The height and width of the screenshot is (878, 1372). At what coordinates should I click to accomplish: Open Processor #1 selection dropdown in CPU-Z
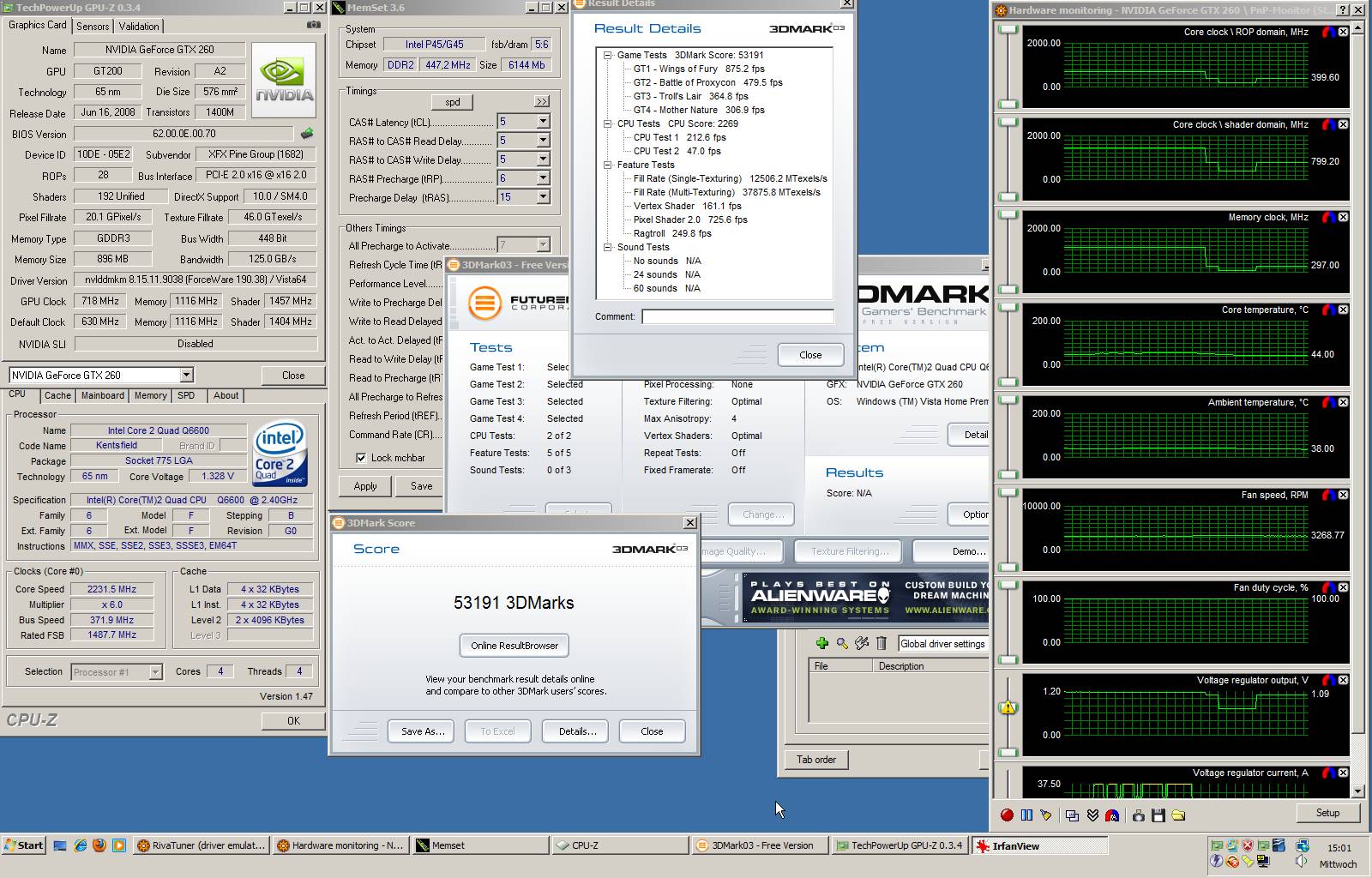tap(155, 672)
